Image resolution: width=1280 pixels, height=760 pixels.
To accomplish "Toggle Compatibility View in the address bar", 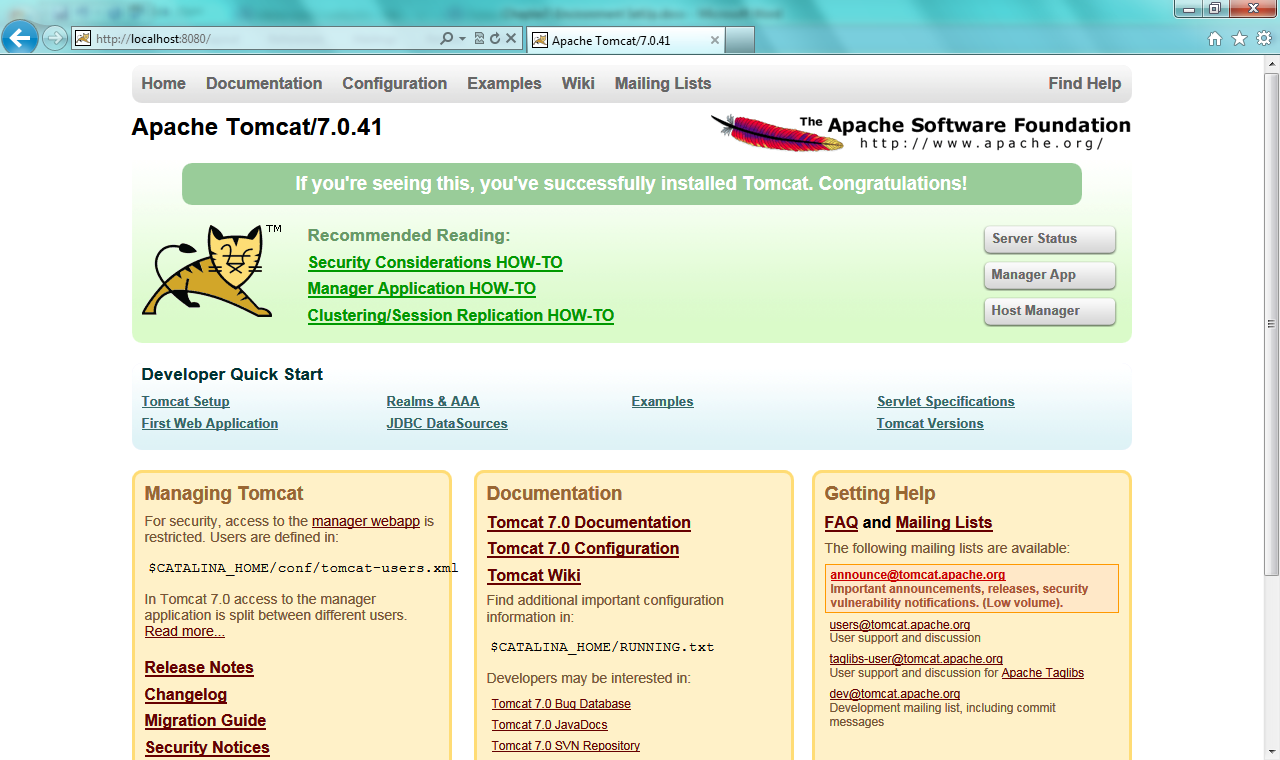I will (x=479, y=38).
